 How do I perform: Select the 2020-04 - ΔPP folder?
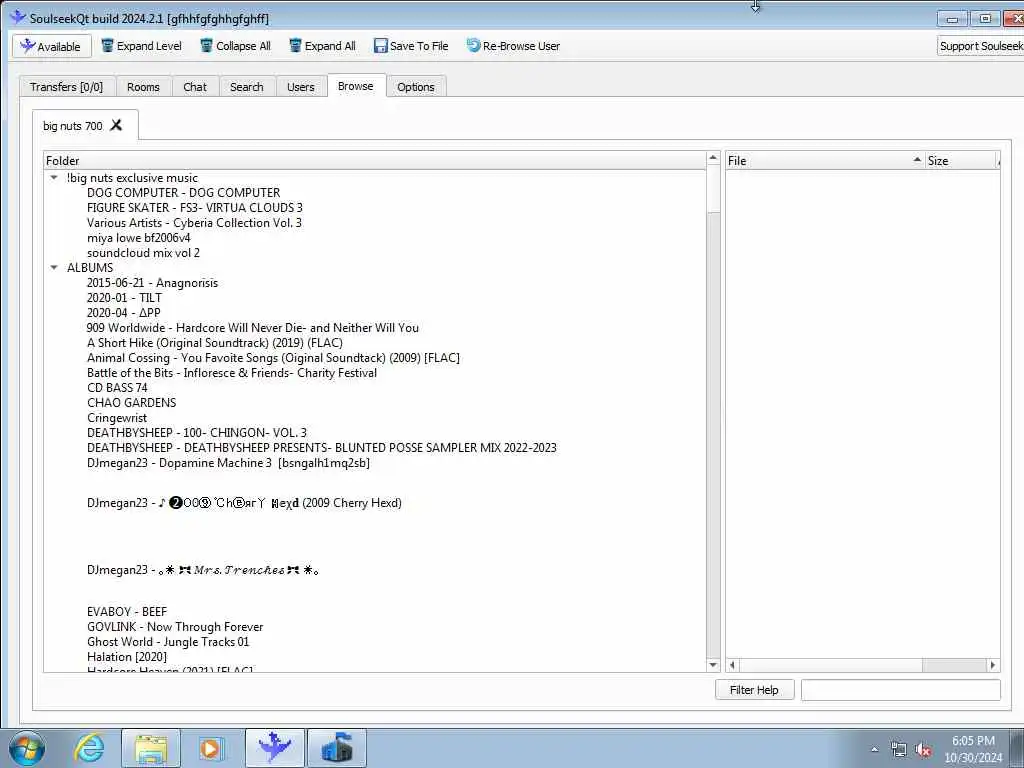pos(123,313)
